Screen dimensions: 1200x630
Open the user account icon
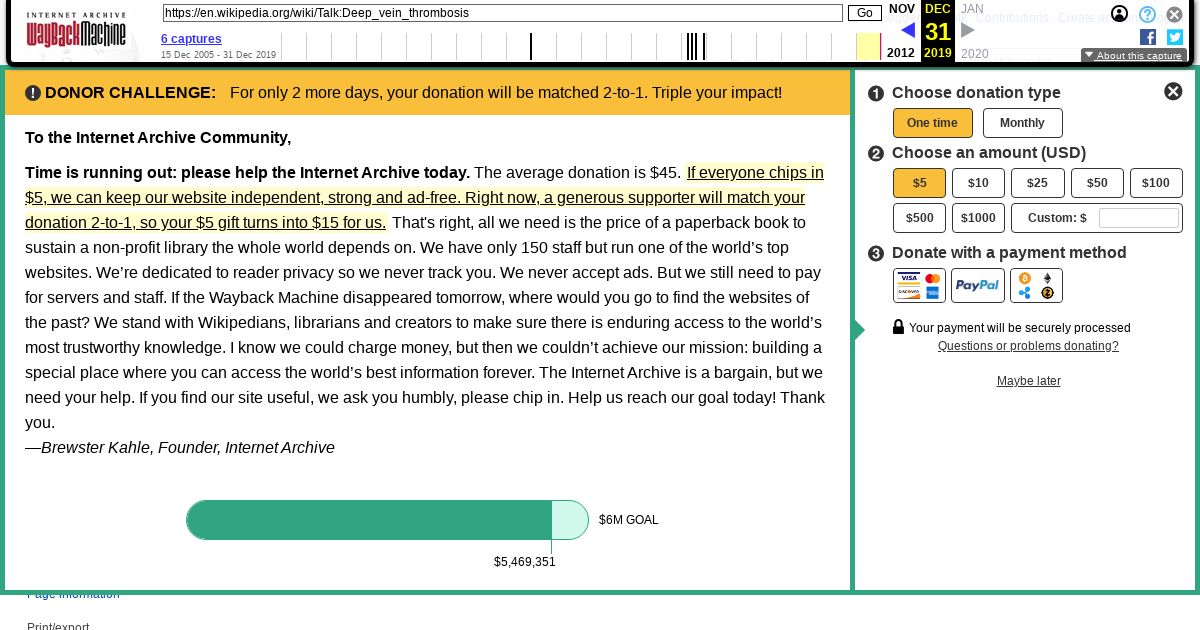tap(1119, 14)
